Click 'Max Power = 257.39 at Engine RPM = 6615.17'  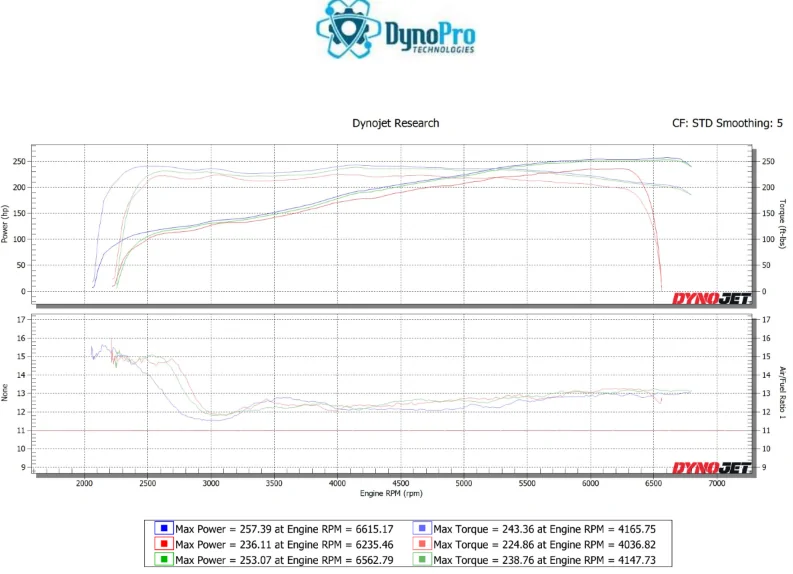pyautogui.click(x=284, y=529)
